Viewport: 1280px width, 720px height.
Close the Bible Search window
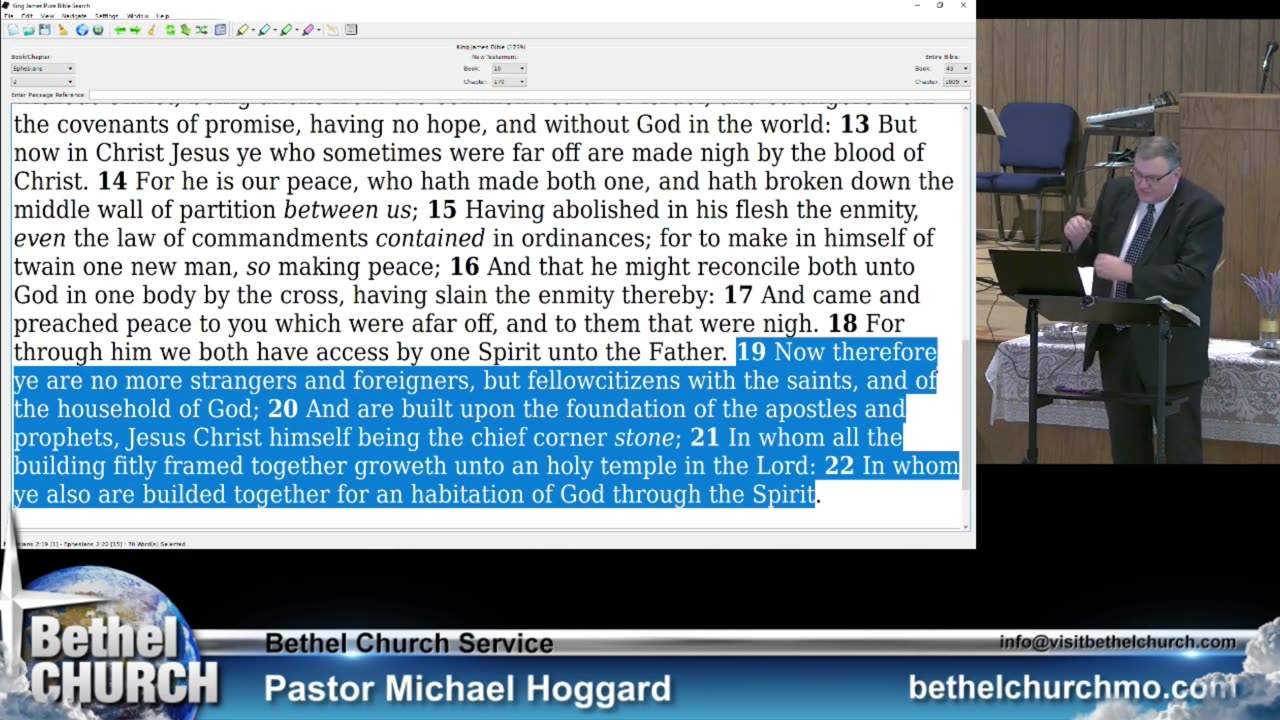click(x=963, y=5)
